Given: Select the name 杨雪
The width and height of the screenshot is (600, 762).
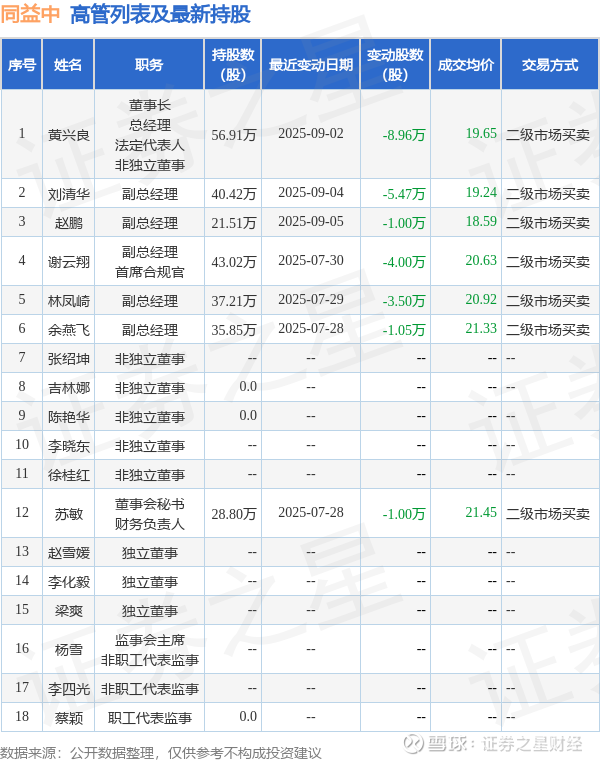Looking at the screenshot, I should pyautogui.click(x=69, y=649).
